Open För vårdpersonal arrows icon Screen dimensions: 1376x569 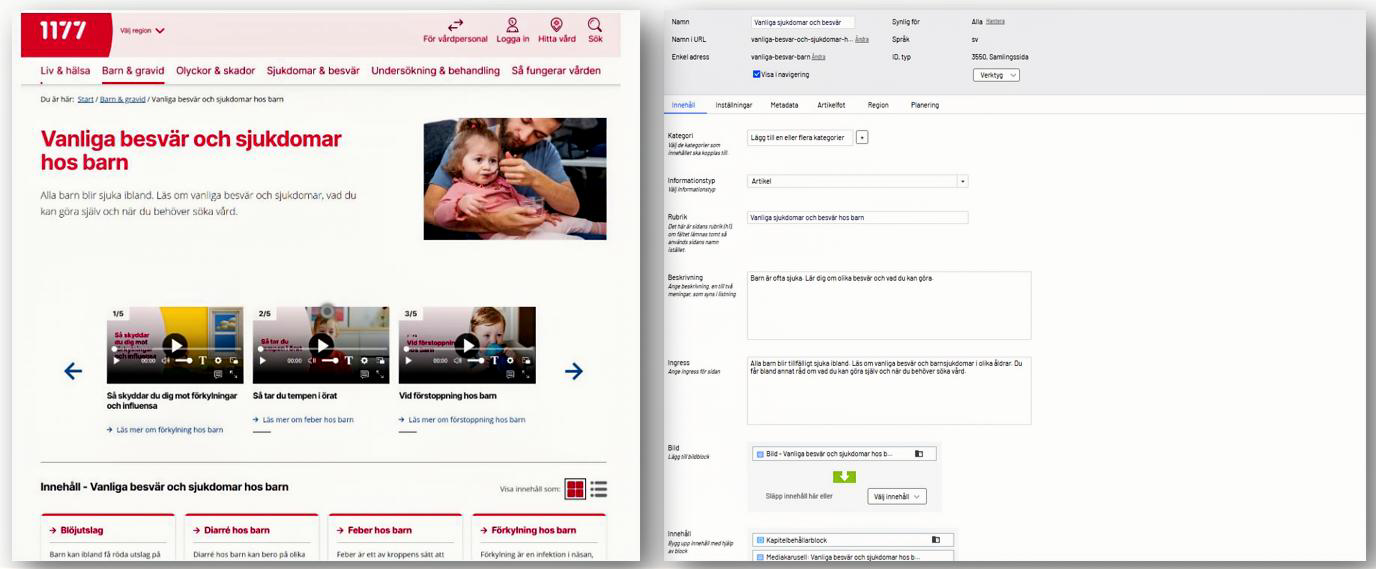tap(456, 25)
